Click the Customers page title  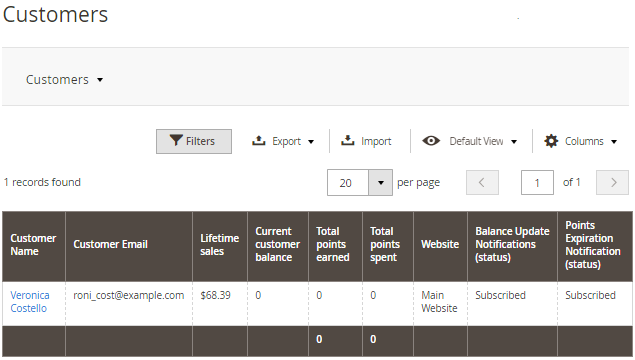(x=55, y=15)
